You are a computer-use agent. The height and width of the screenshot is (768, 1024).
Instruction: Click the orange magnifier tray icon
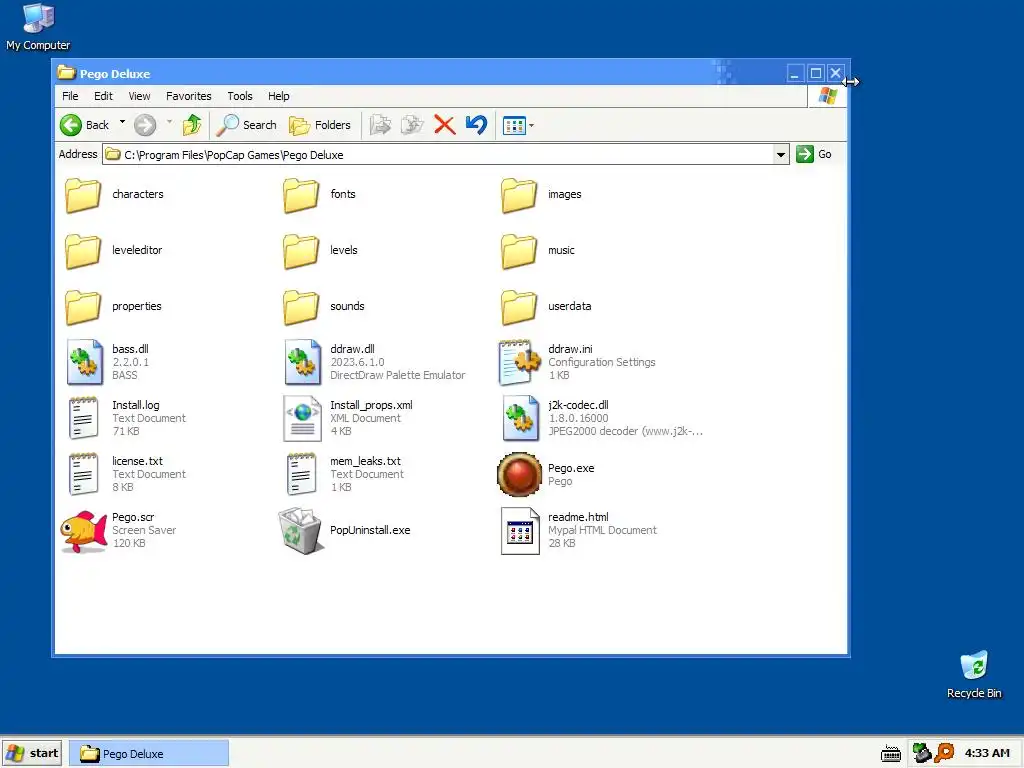(944, 753)
